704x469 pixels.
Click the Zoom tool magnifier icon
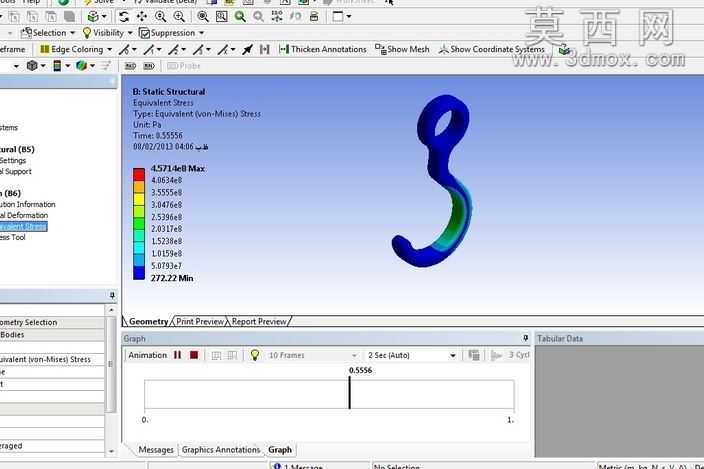160,17
